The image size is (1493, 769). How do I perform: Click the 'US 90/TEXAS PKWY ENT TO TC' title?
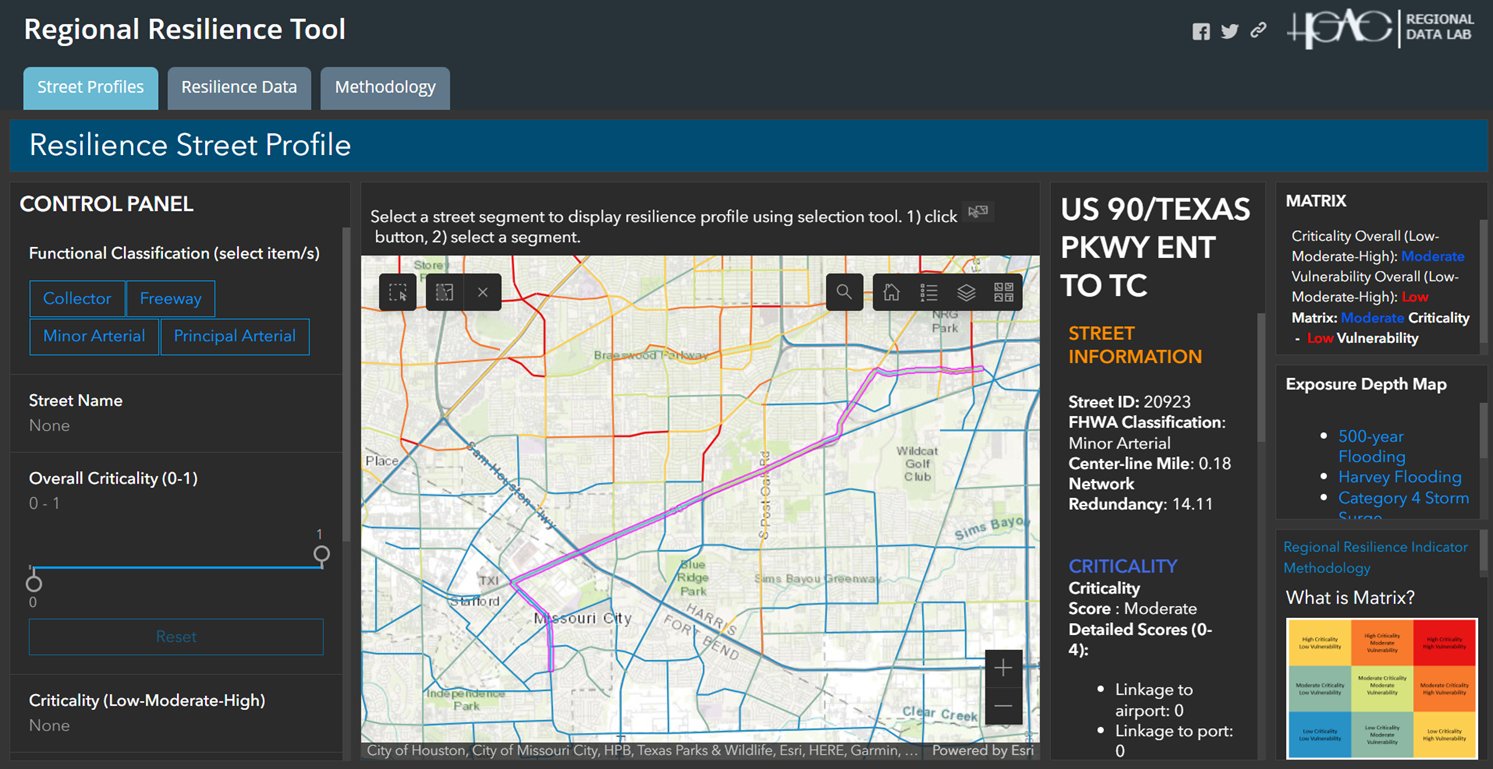pyautogui.click(x=1155, y=247)
